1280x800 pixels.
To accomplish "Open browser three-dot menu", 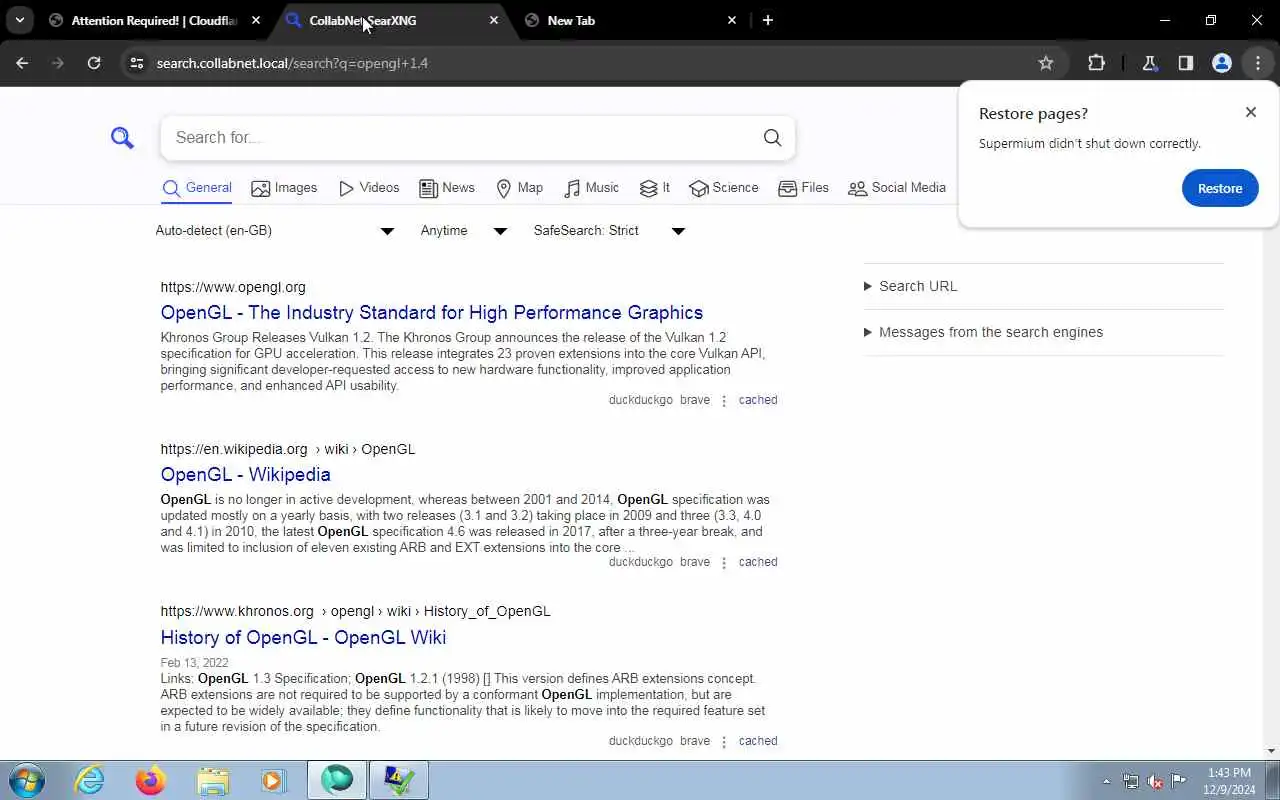I will [1258, 63].
